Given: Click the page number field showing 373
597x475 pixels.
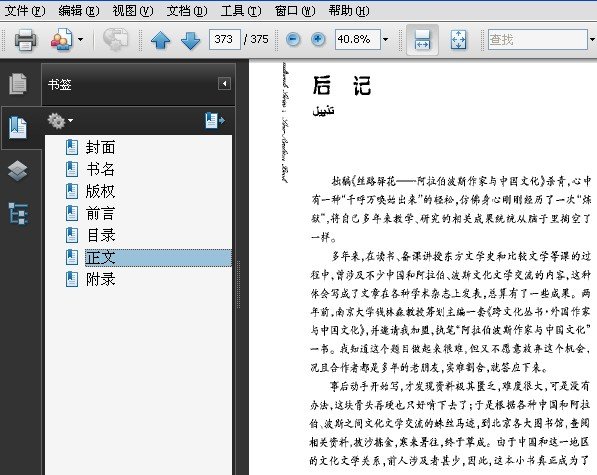Looking at the screenshot, I should 225,39.
